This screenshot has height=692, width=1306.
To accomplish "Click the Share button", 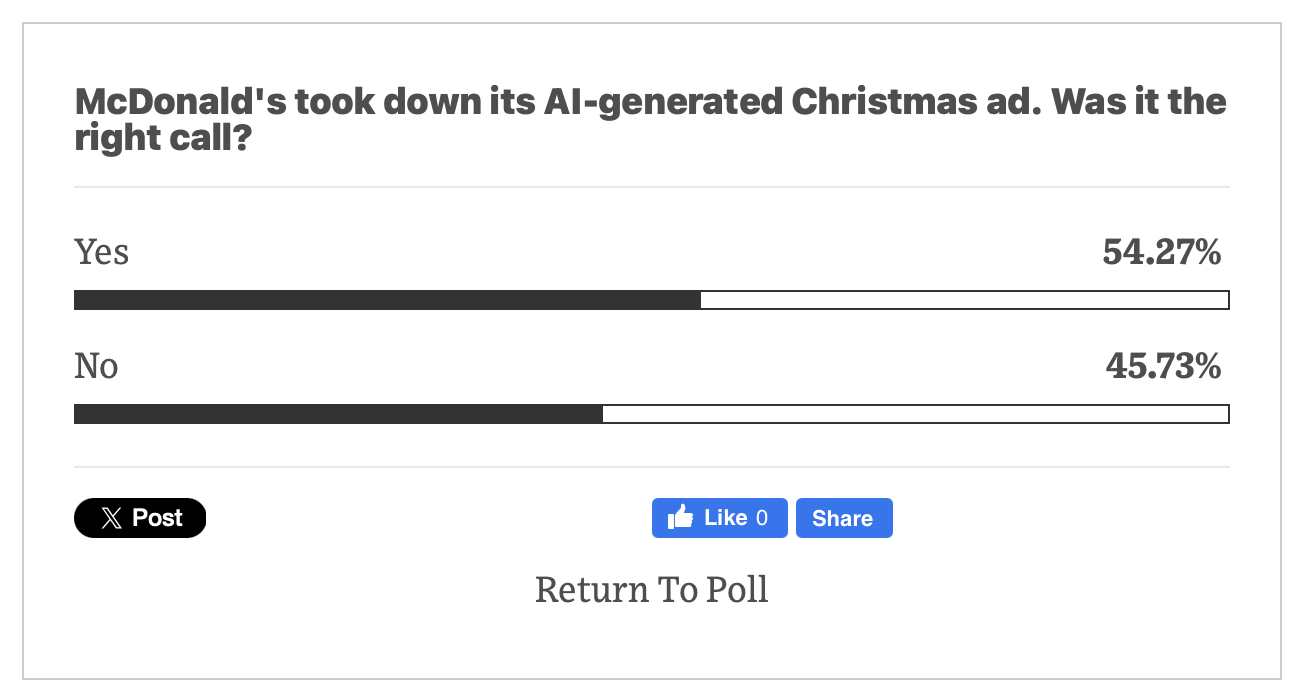I will tap(843, 517).
